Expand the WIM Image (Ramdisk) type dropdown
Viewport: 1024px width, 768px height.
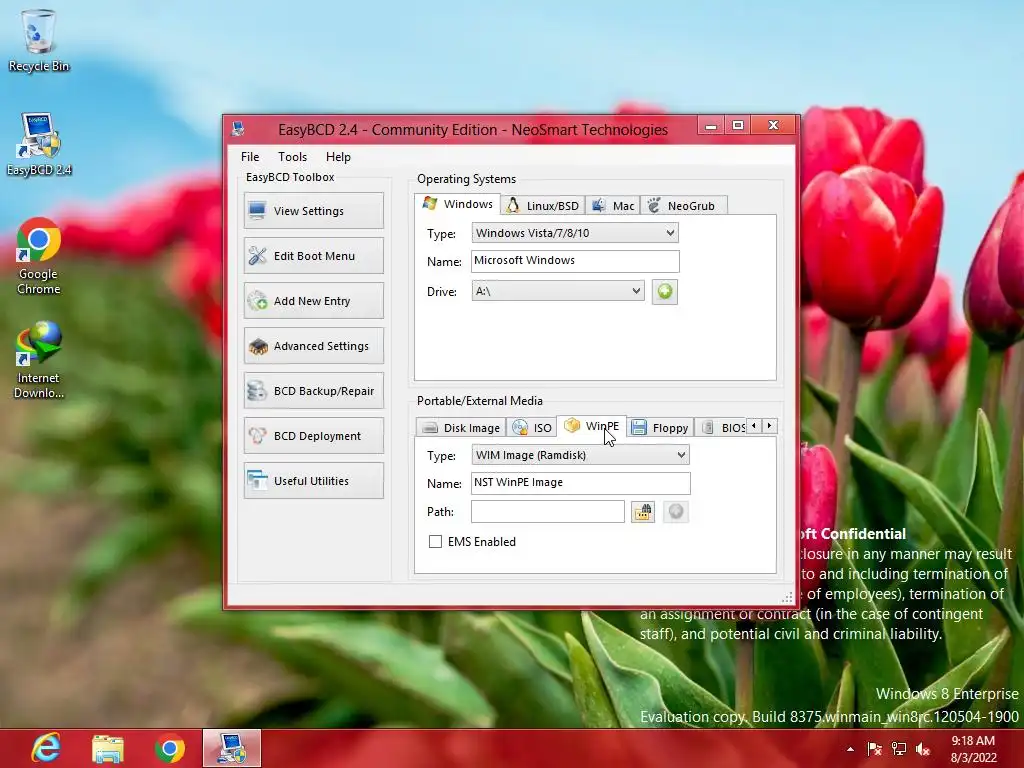(x=580, y=455)
